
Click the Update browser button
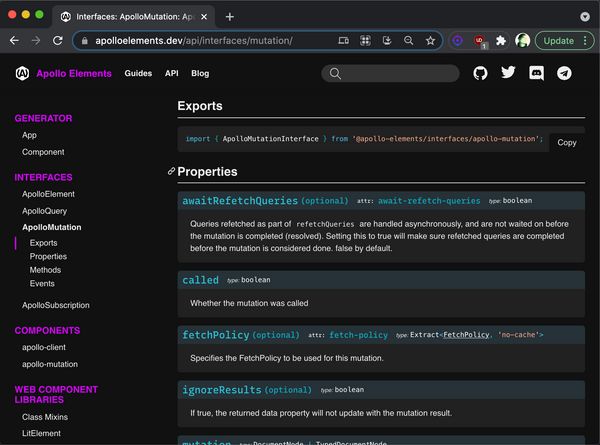pyautogui.click(x=558, y=41)
